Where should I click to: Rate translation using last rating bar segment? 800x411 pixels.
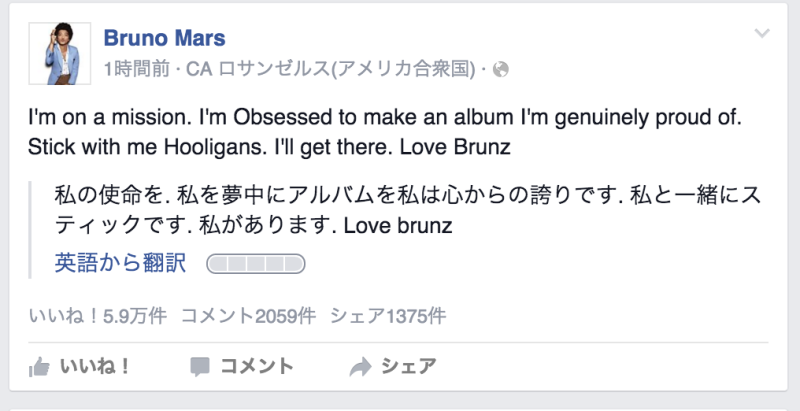tap(293, 265)
